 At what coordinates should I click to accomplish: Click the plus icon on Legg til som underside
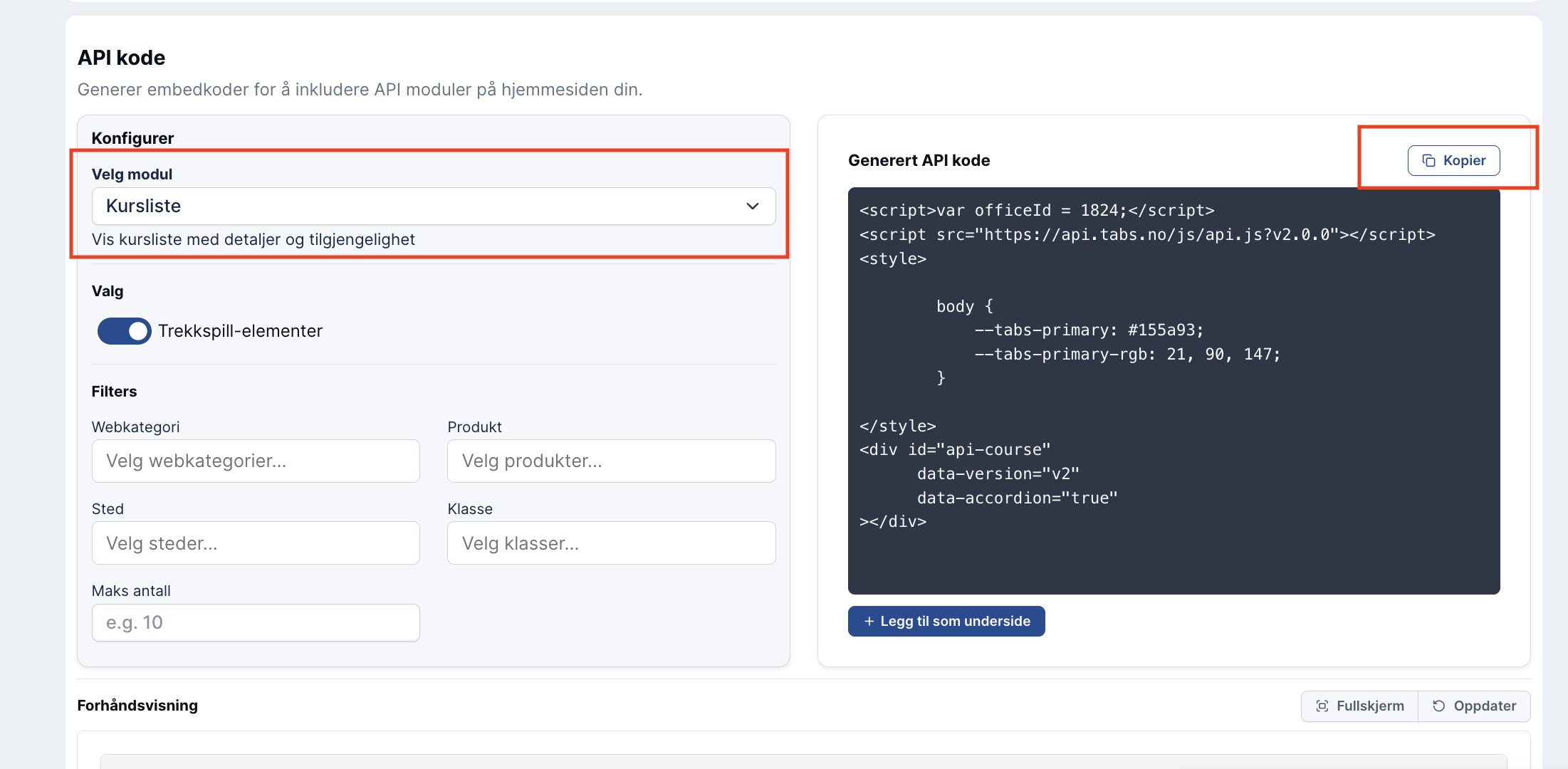click(x=869, y=622)
